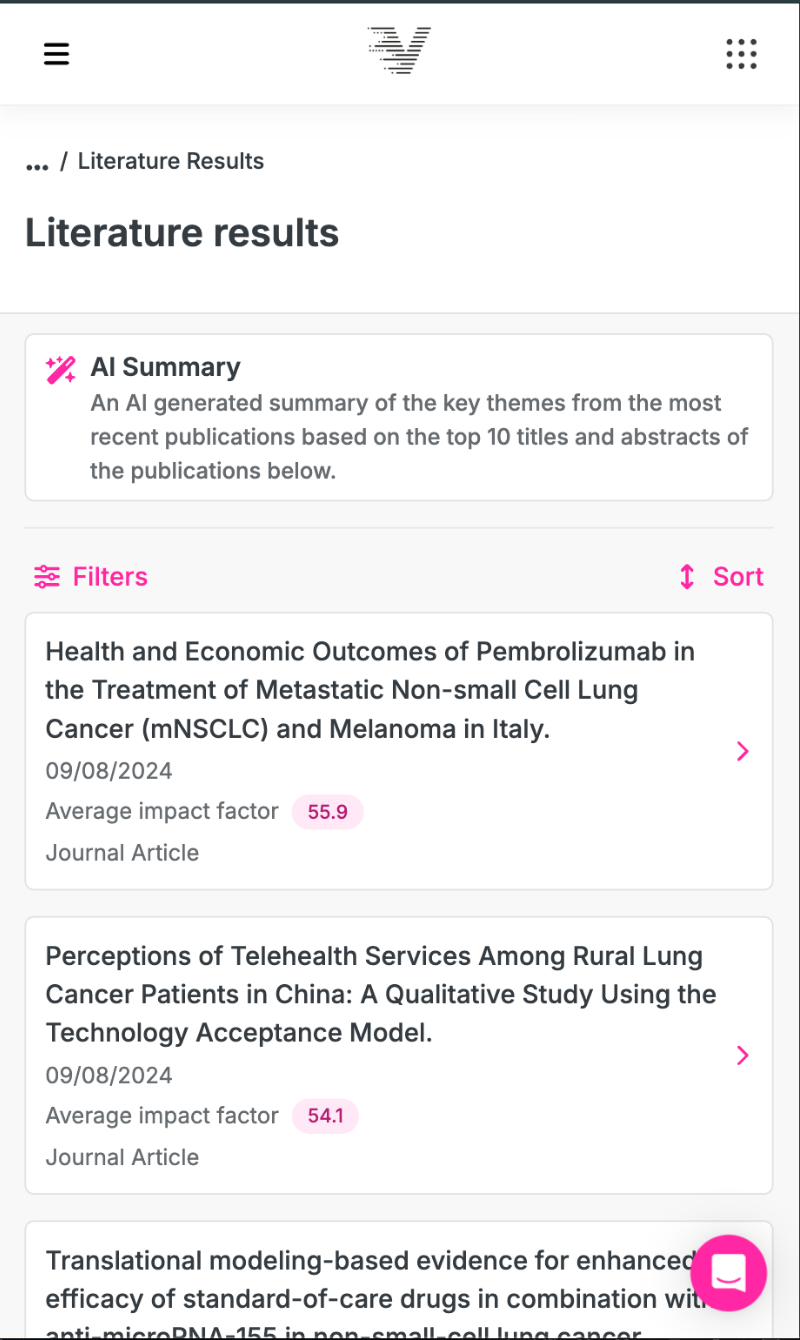
Task: Click the 55.9 impact factor badge
Action: 327,812
